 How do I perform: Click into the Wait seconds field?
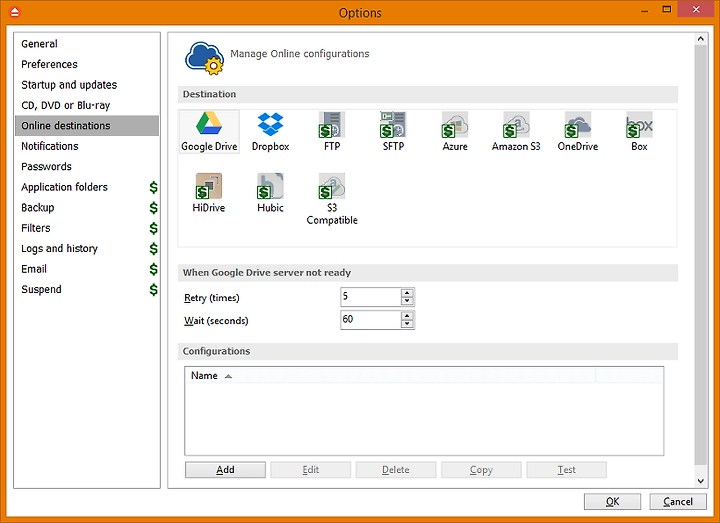[371, 320]
